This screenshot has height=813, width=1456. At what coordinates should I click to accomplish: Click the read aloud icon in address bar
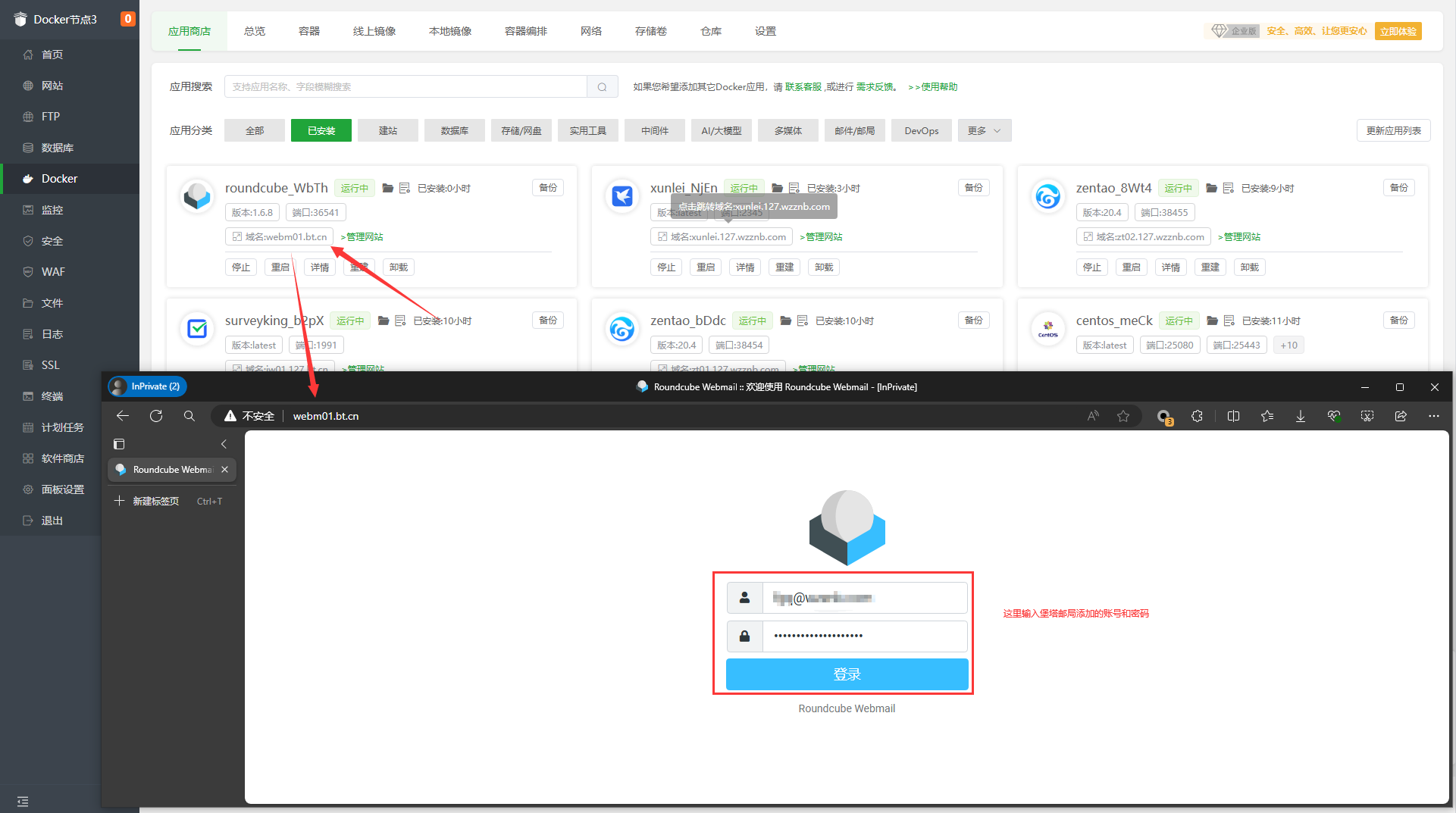pyautogui.click(x=1093, y=416)
